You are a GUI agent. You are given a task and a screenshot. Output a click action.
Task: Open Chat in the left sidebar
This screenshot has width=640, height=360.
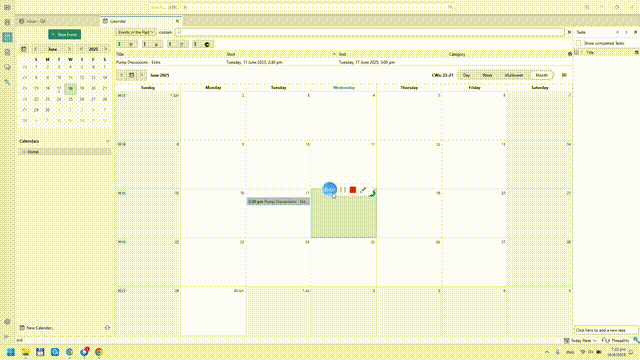7,67
